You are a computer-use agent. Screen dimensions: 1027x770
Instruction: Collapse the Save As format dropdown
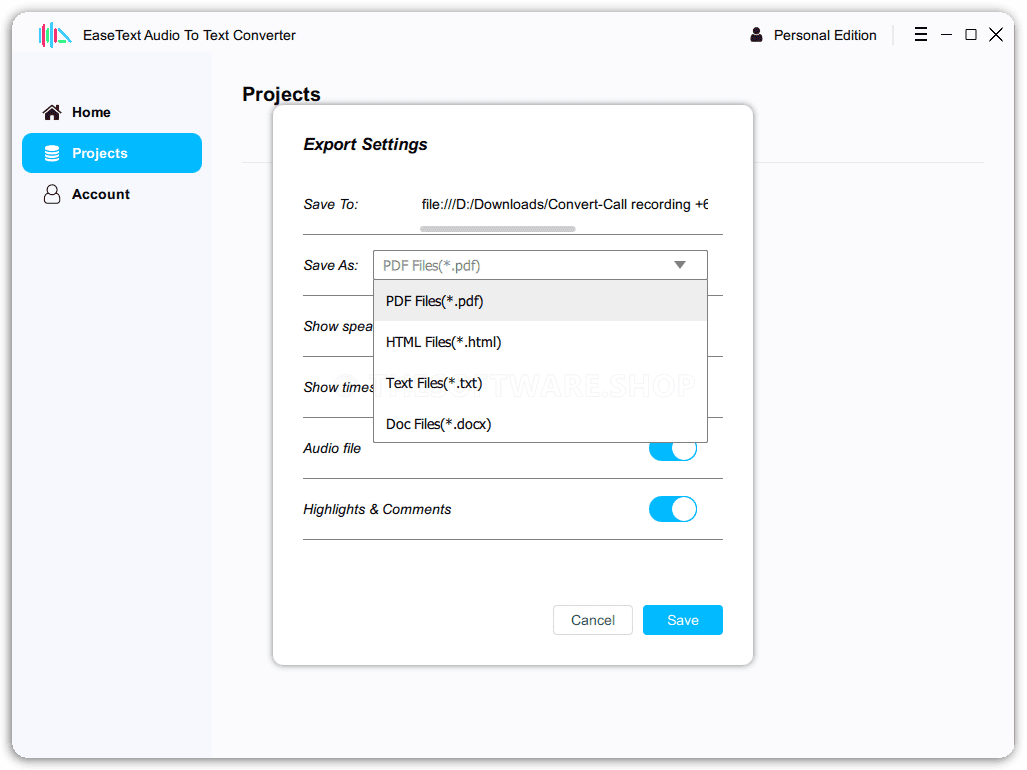[540, 265]
